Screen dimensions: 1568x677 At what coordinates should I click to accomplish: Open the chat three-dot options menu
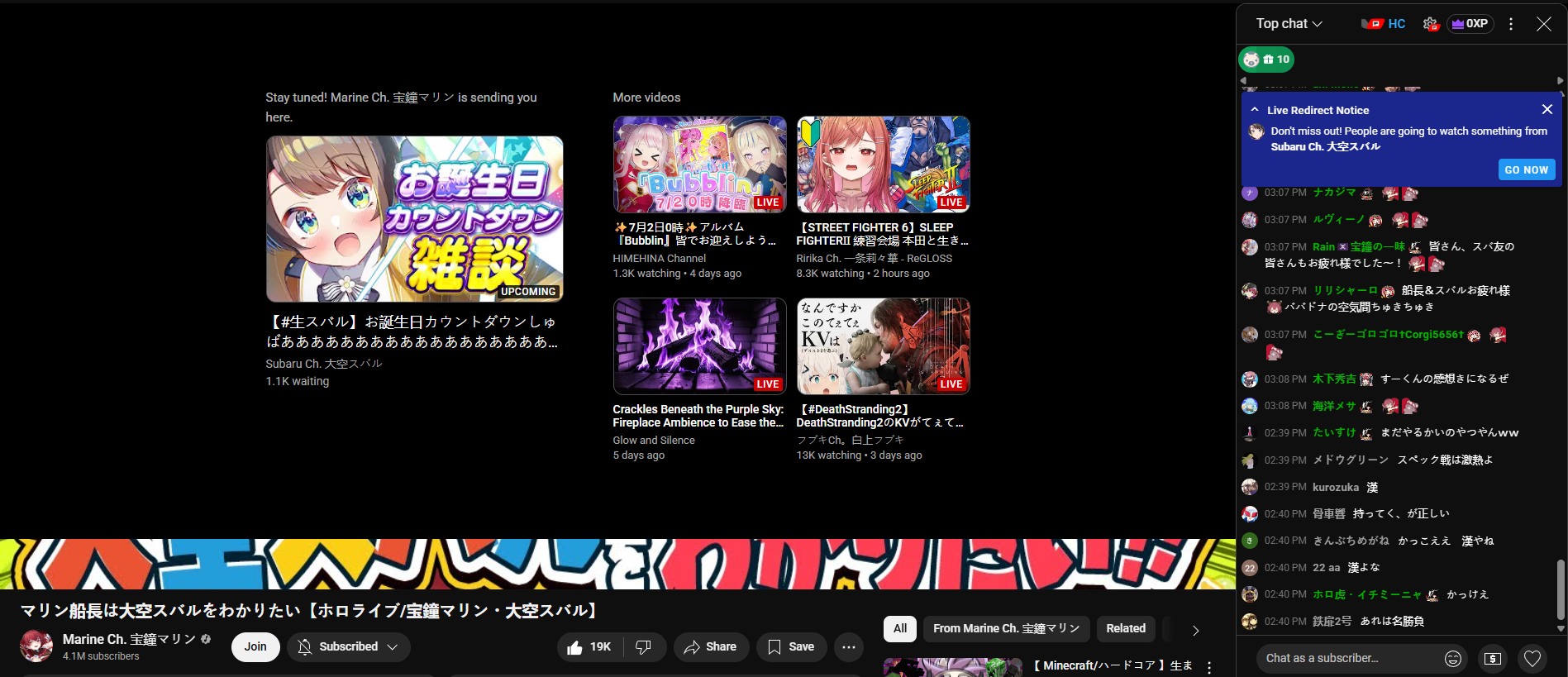pyautogui.click(x=1511, y=24)
